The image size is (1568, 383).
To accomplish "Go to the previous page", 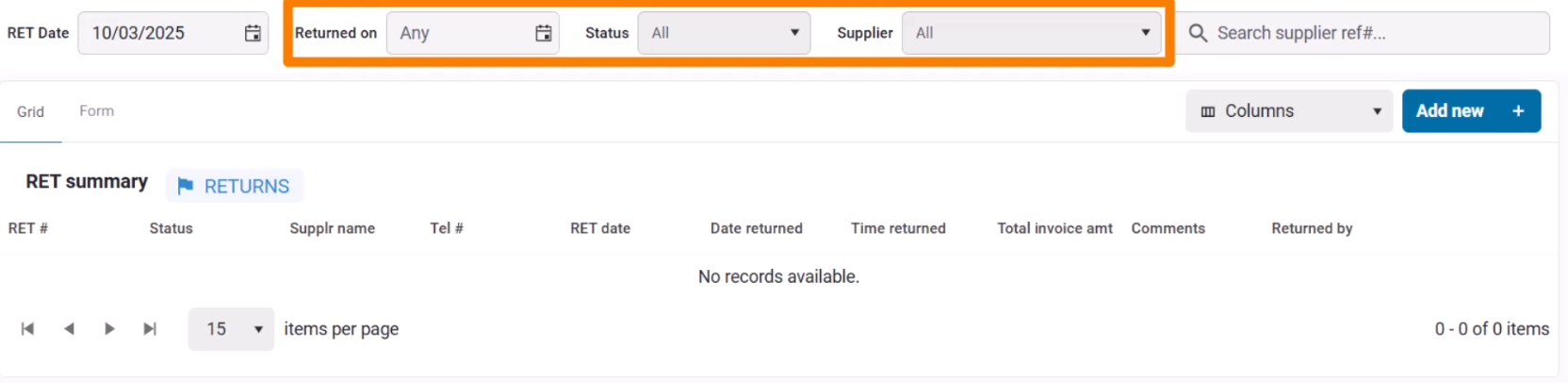I will click(x=69, y=328).
